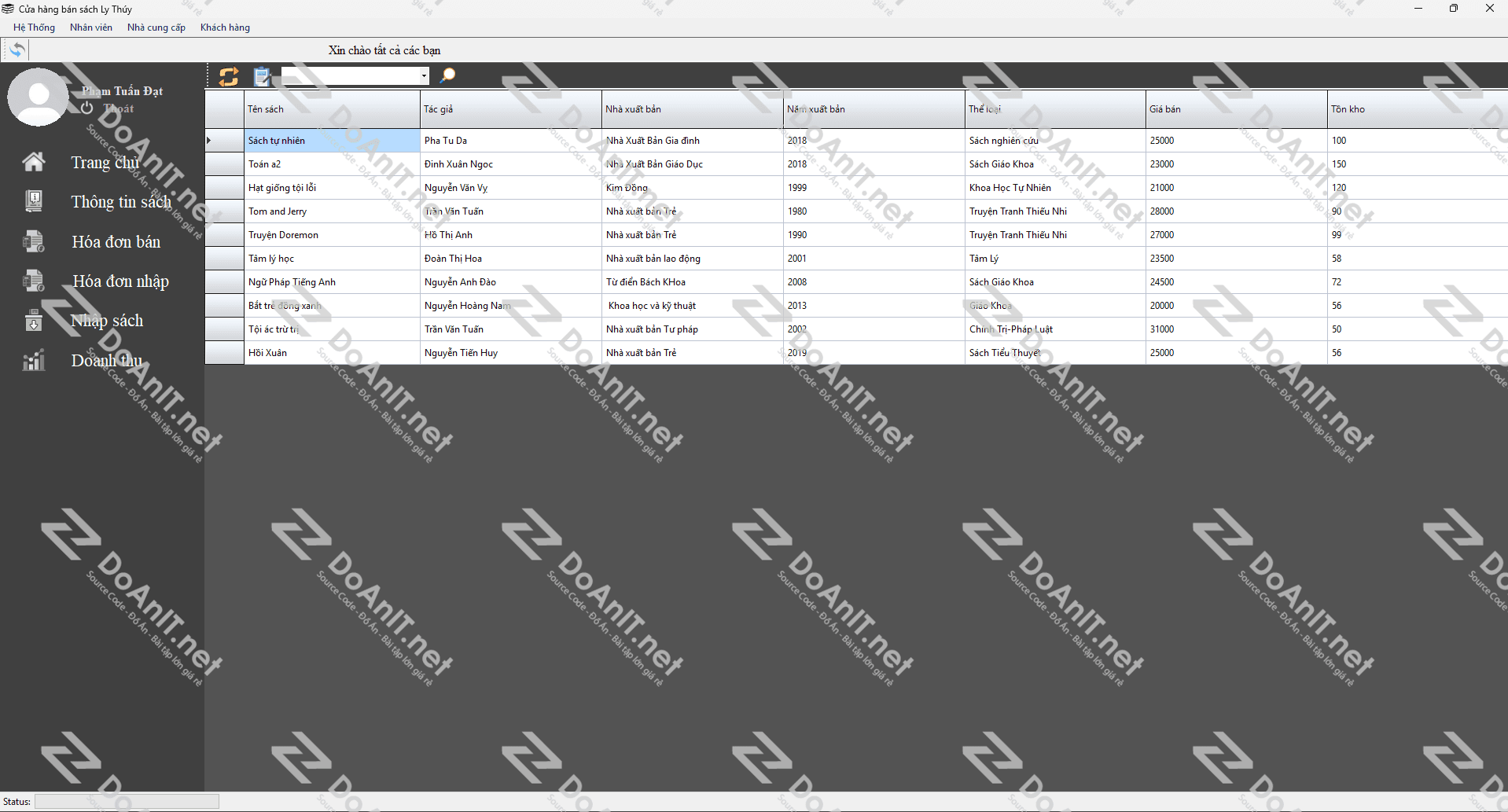Click the Thể loại column header
1508x812 pixels.
(1055, 109)
